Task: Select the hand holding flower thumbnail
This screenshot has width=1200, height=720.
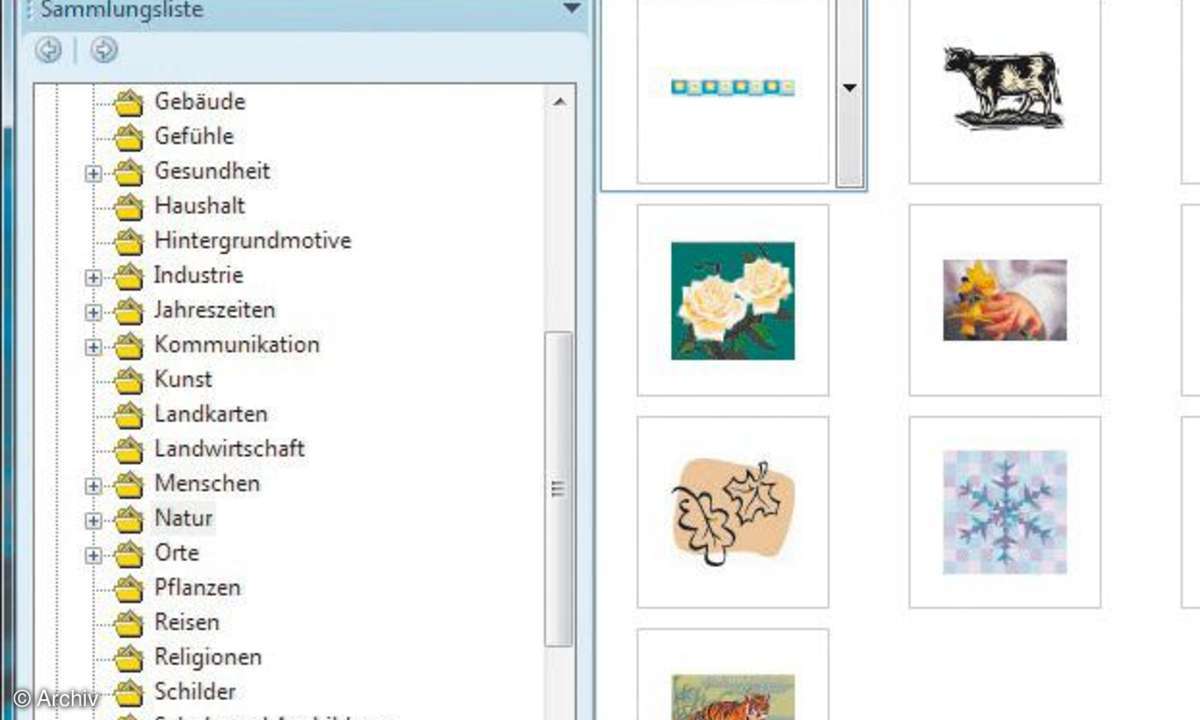Action: point(1005,300)
